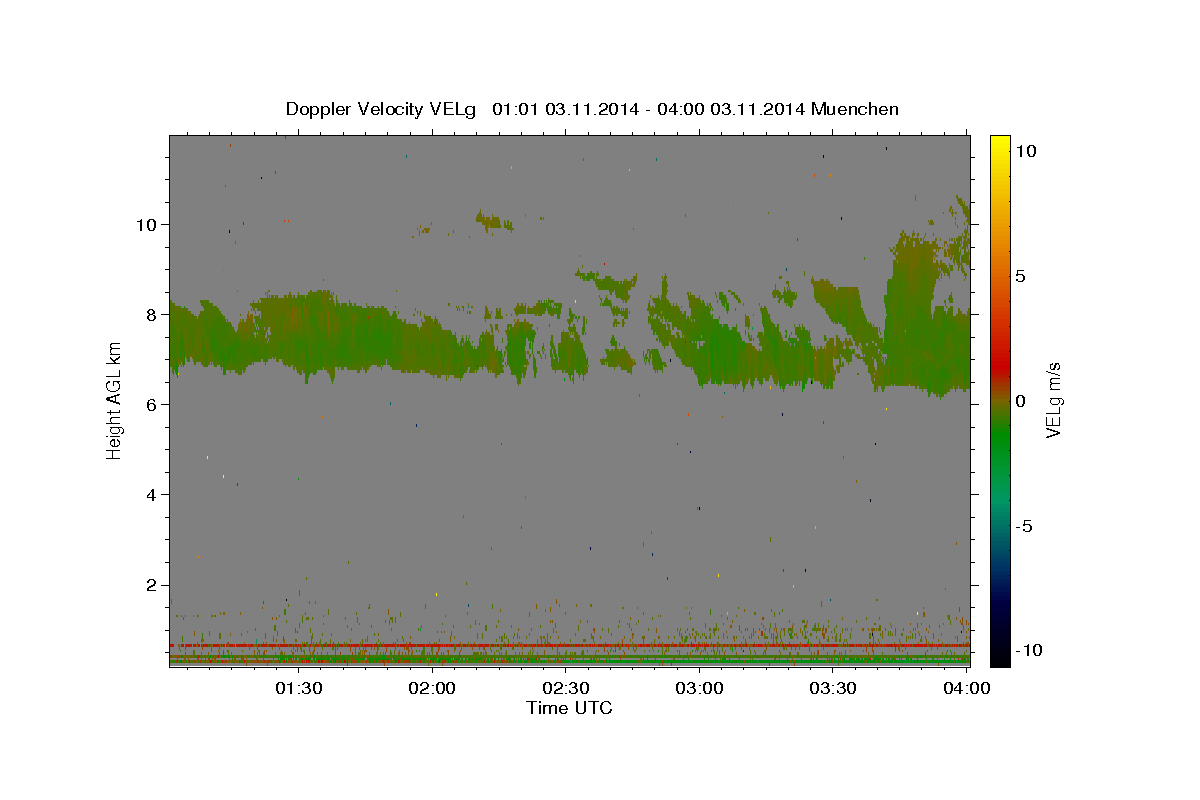Click the height axis label 4
The image size is (1200, 800).
tap(152, 494)
